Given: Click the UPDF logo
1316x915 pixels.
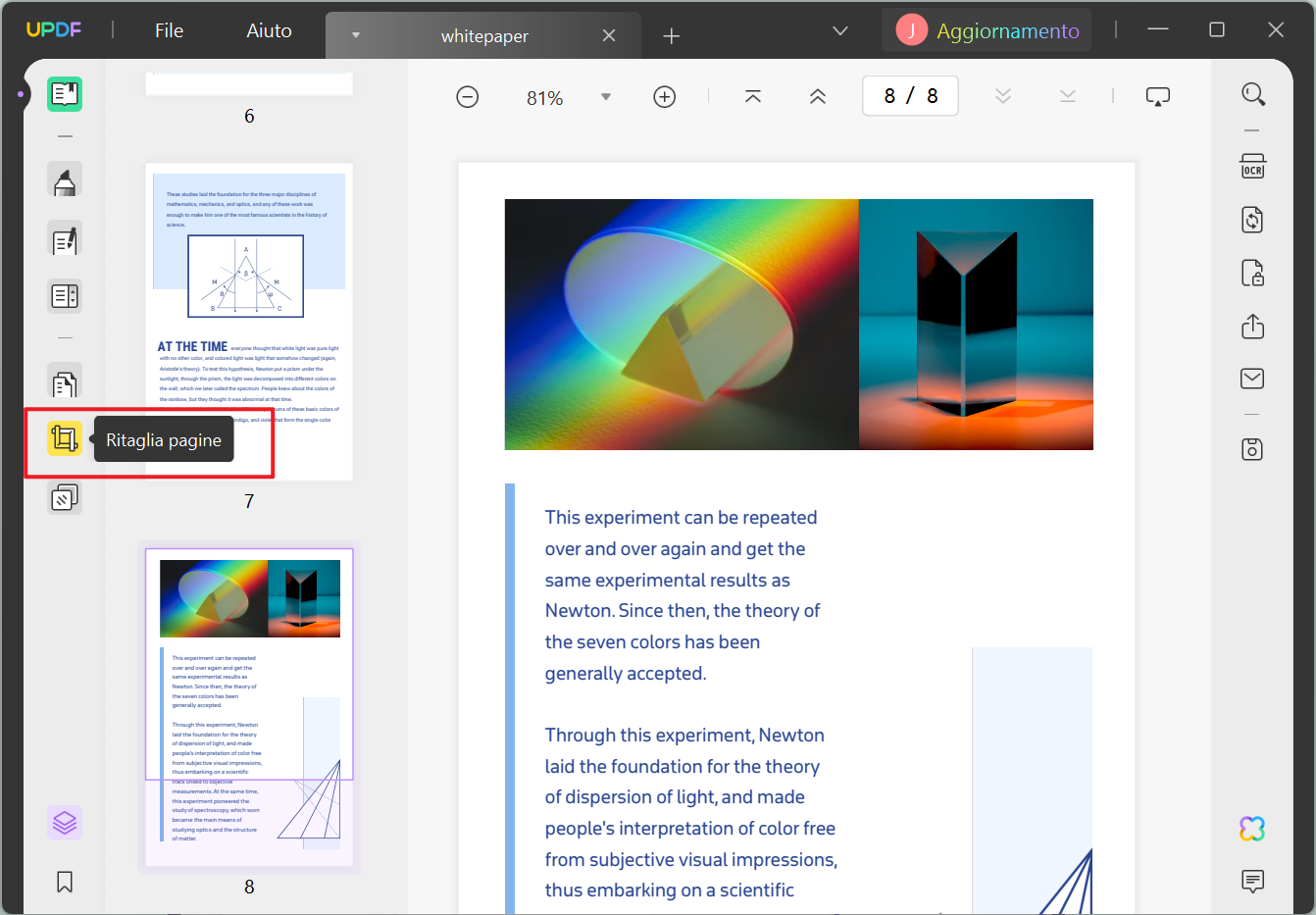Looking at the screenshot, I should (x=54, y=29).
